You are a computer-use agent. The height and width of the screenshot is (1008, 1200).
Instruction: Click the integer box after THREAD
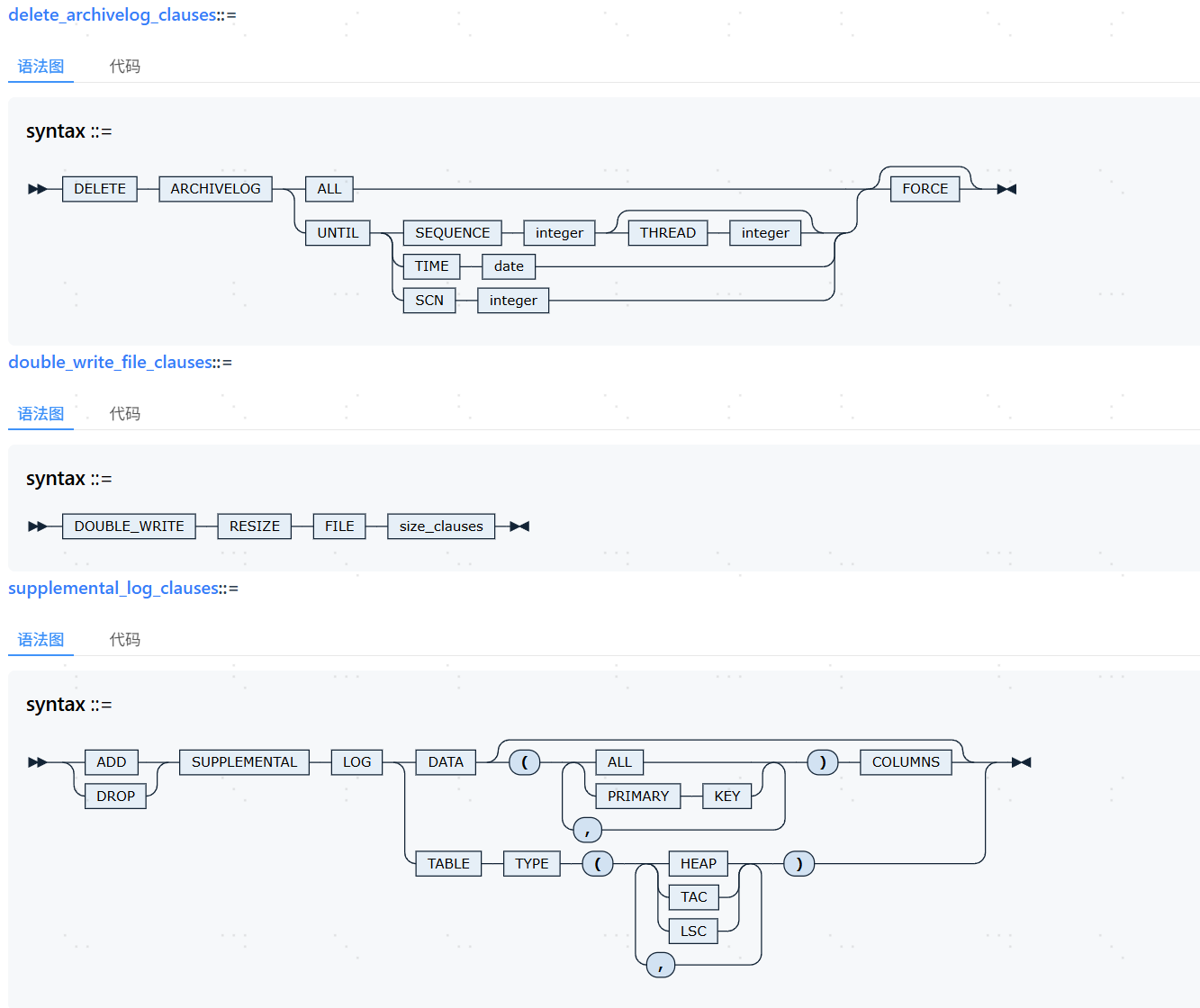[x=765, y=233]
